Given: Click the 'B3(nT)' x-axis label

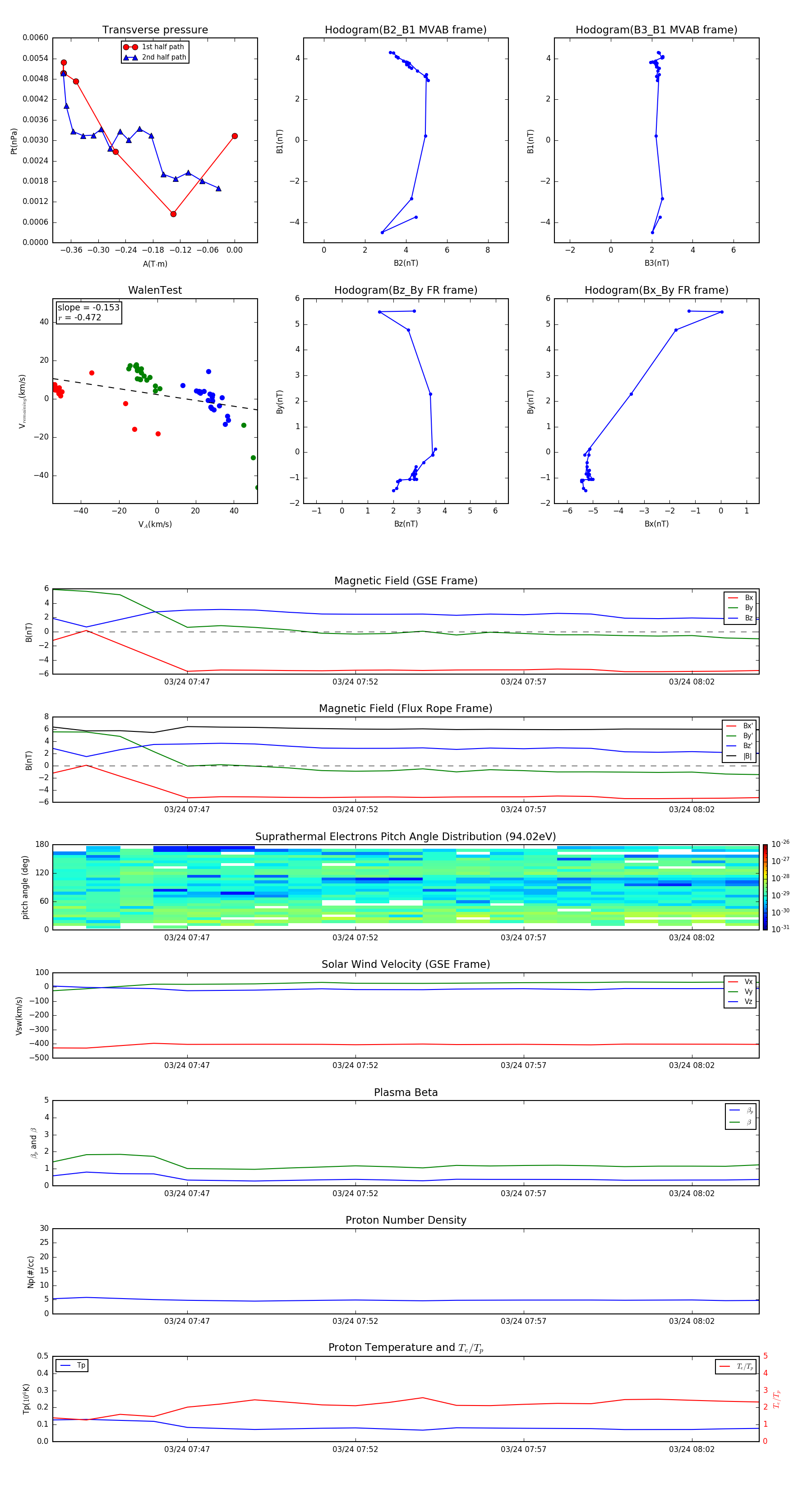Looking at the screenshot, I should pos(656,263).
